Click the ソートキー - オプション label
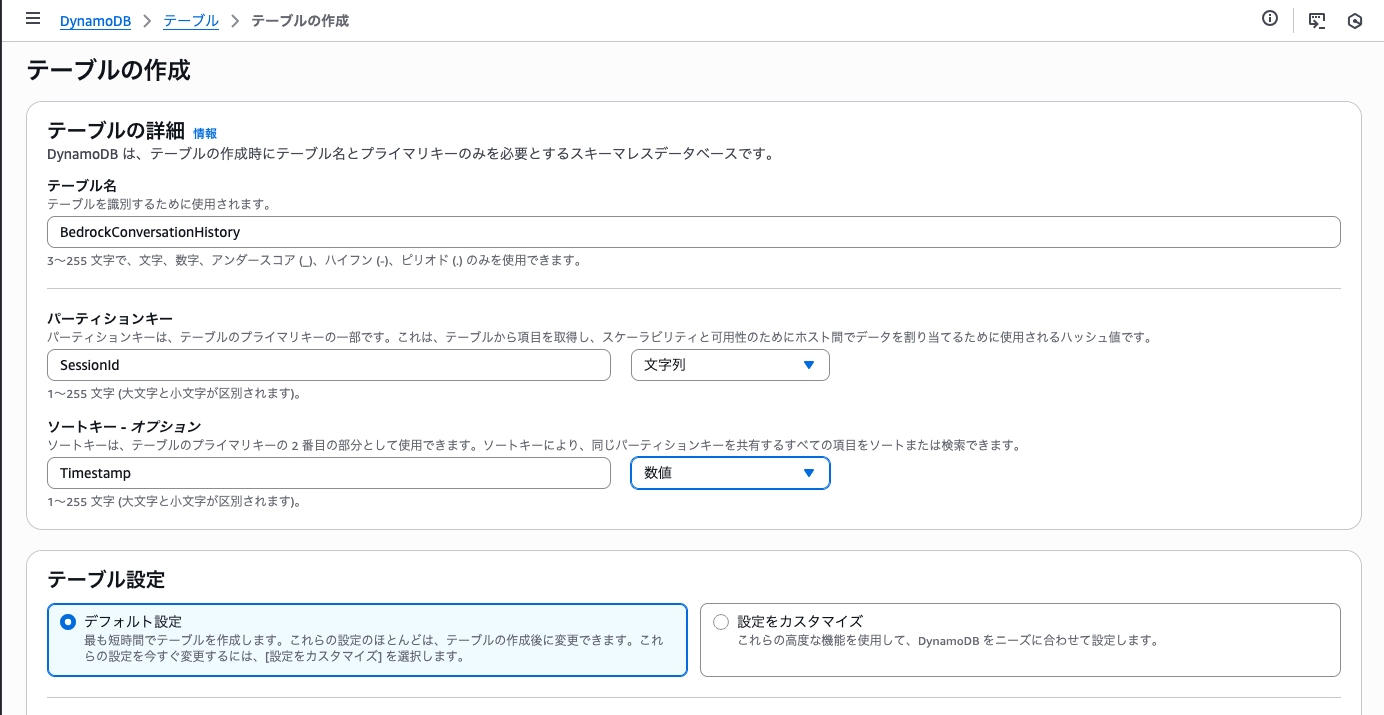 click(x=125, y=426)
